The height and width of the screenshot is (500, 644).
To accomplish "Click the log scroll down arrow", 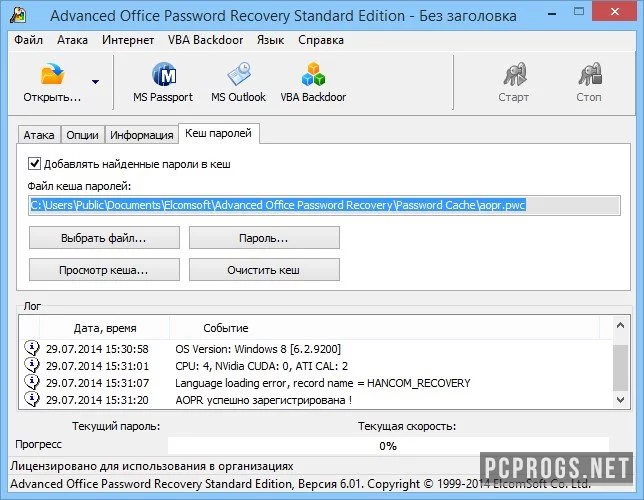I will tap(621, 399).
